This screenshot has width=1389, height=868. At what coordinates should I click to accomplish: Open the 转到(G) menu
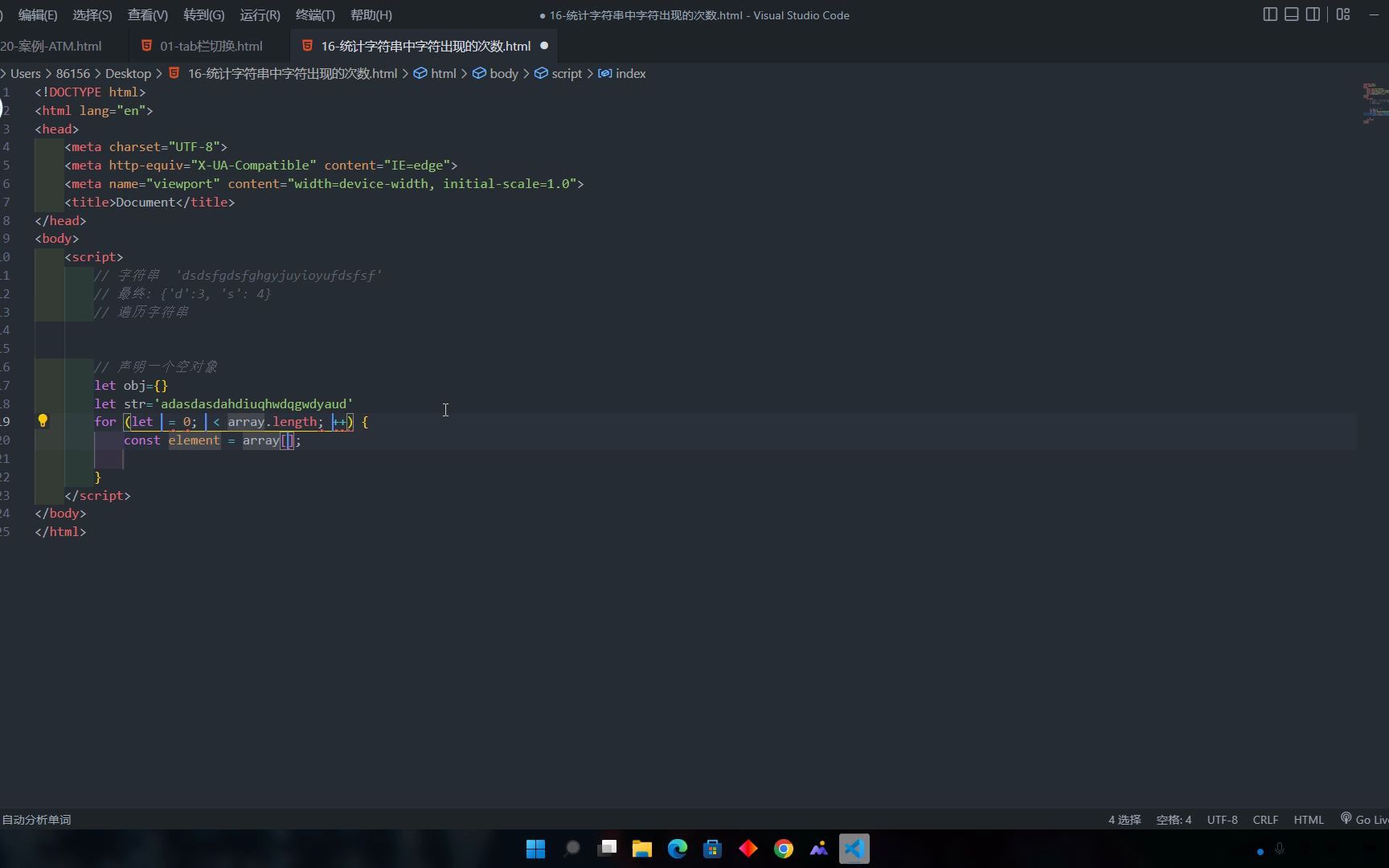pos(204,14)
